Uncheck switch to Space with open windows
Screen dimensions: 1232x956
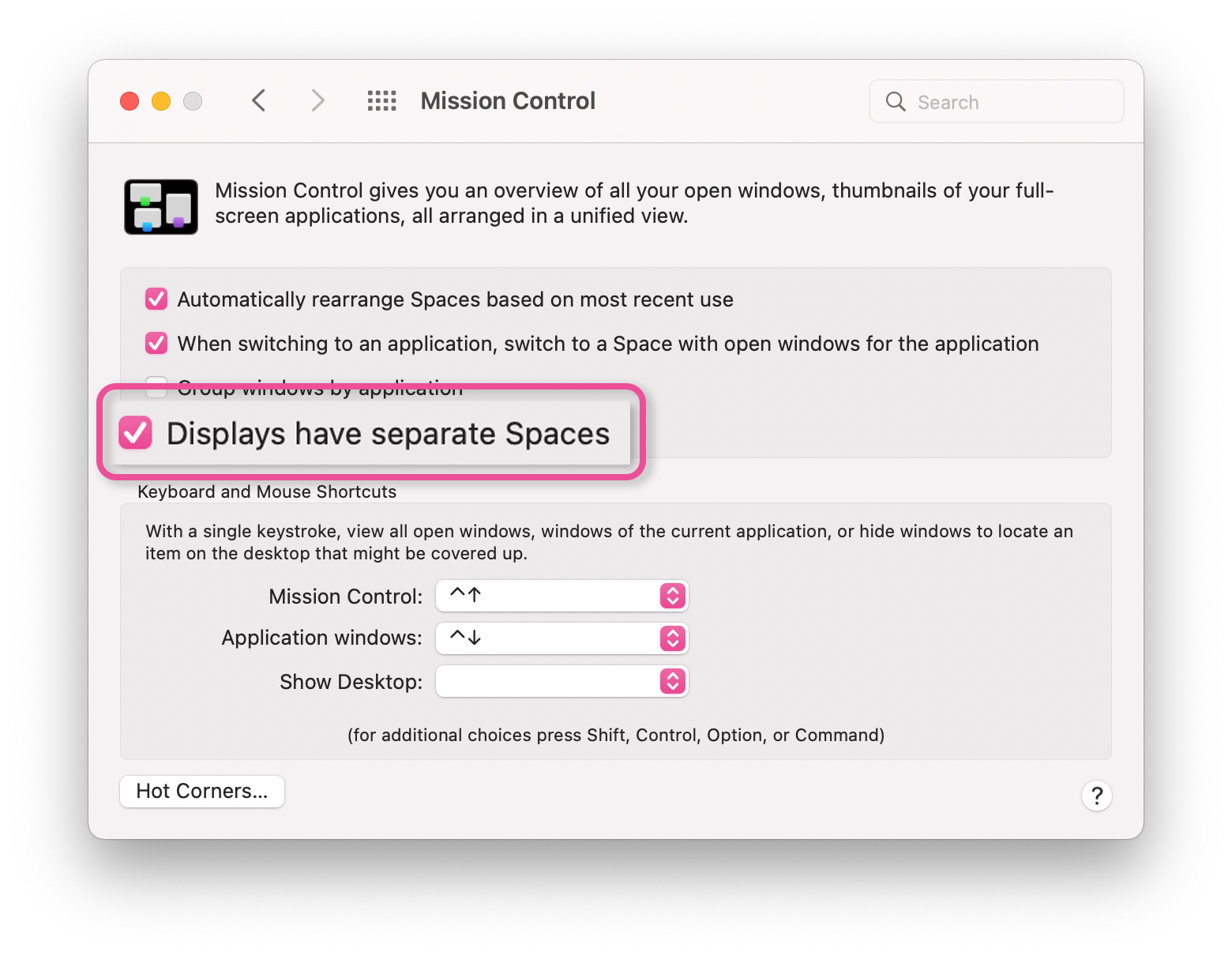156,344
